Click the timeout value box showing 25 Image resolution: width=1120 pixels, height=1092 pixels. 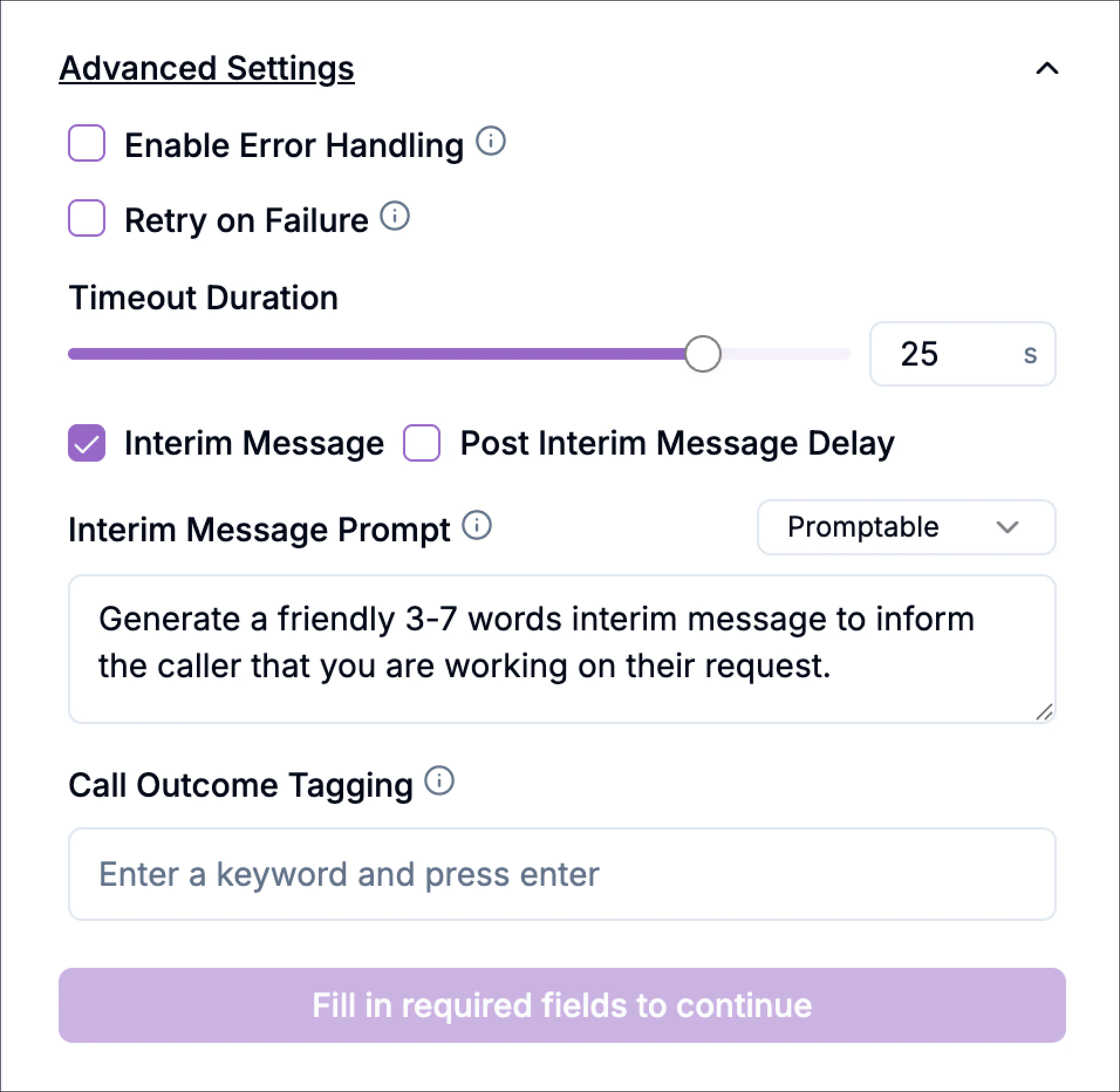pos(962,353)
